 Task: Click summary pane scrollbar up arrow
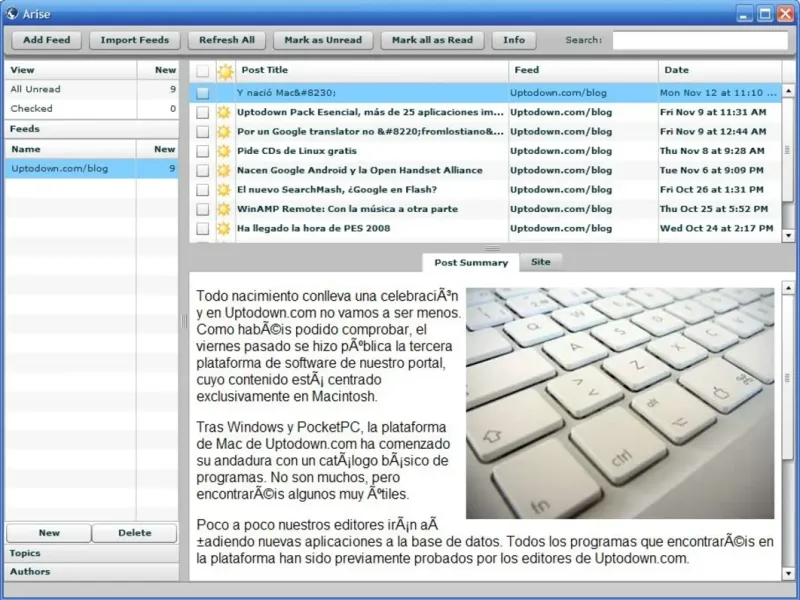[x=788, y=288]
